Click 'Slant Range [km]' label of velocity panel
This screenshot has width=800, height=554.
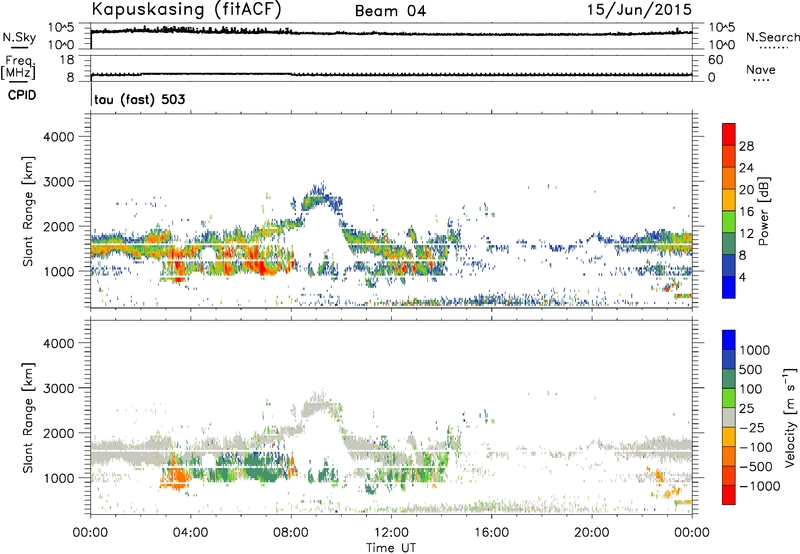[x=28, y=418]
